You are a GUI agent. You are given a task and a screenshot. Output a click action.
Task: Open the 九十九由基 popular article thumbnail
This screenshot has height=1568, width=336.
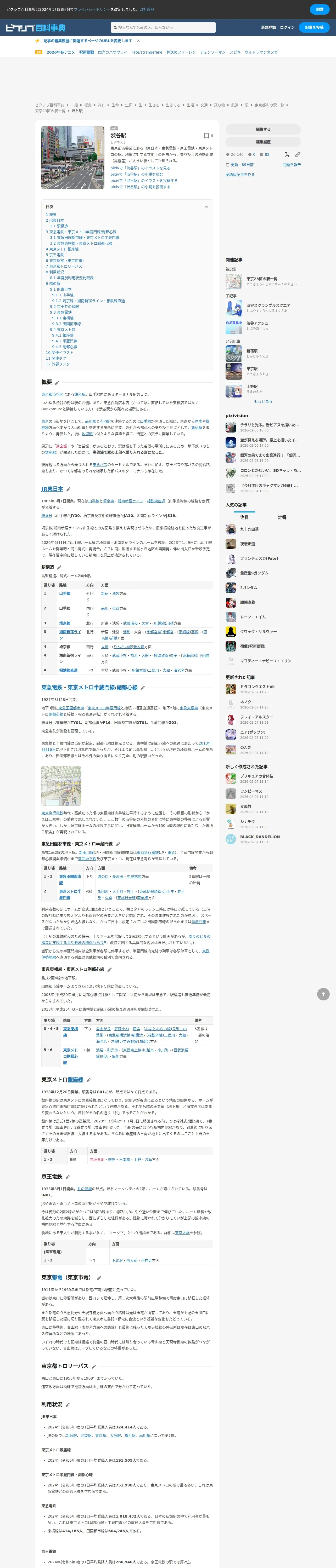pyautogui.click(x=231, y=529)
